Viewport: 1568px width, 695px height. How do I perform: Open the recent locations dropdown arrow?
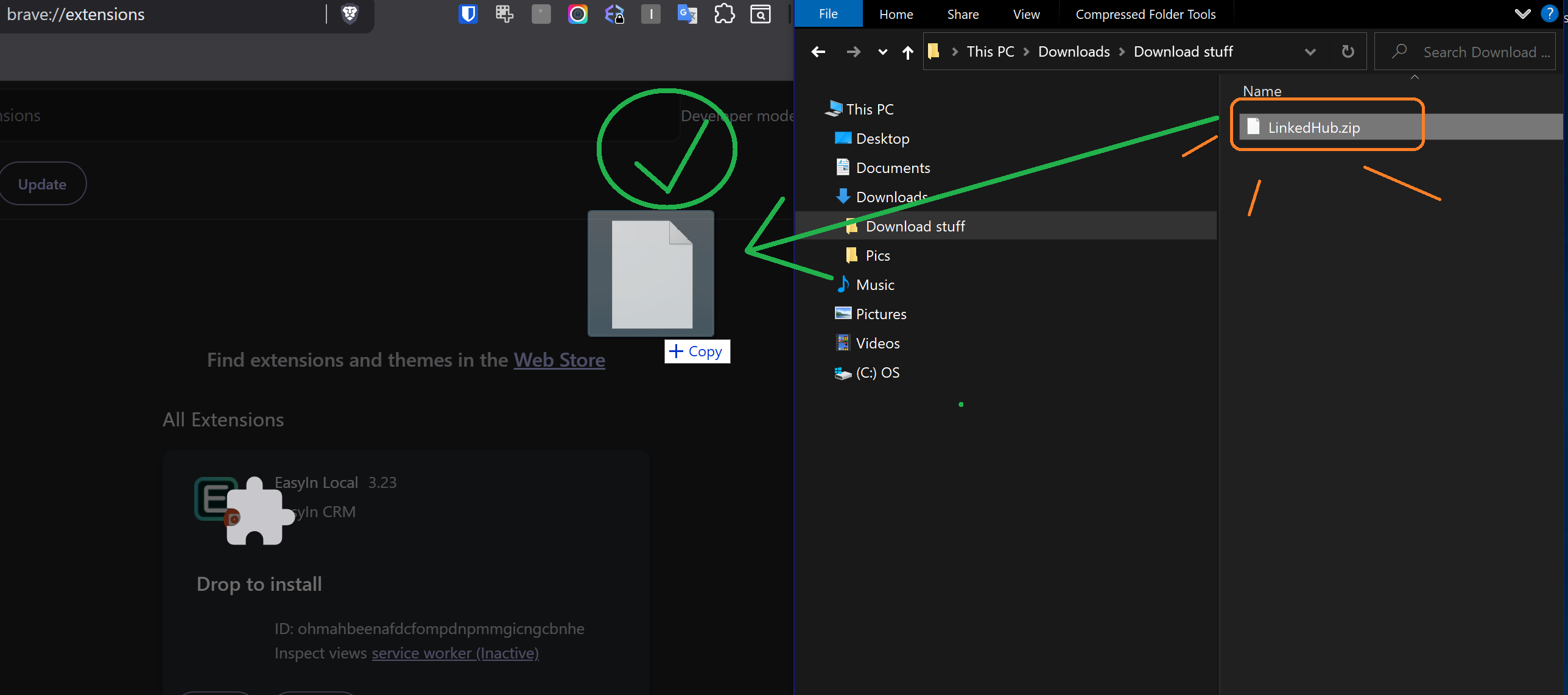[882, 52]
